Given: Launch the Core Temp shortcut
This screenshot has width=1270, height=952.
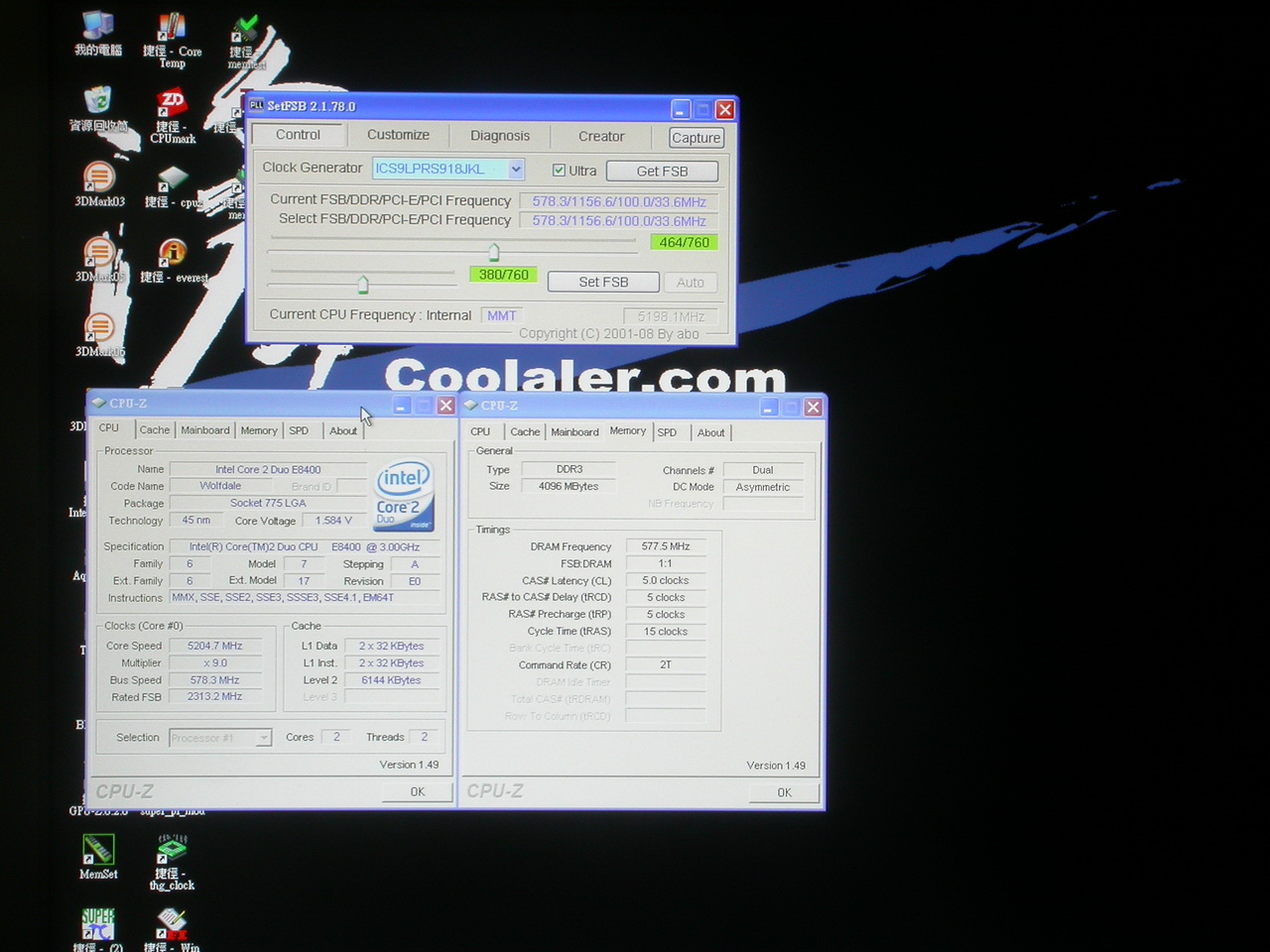Looking at the screenshot, I should pos(172,38).
